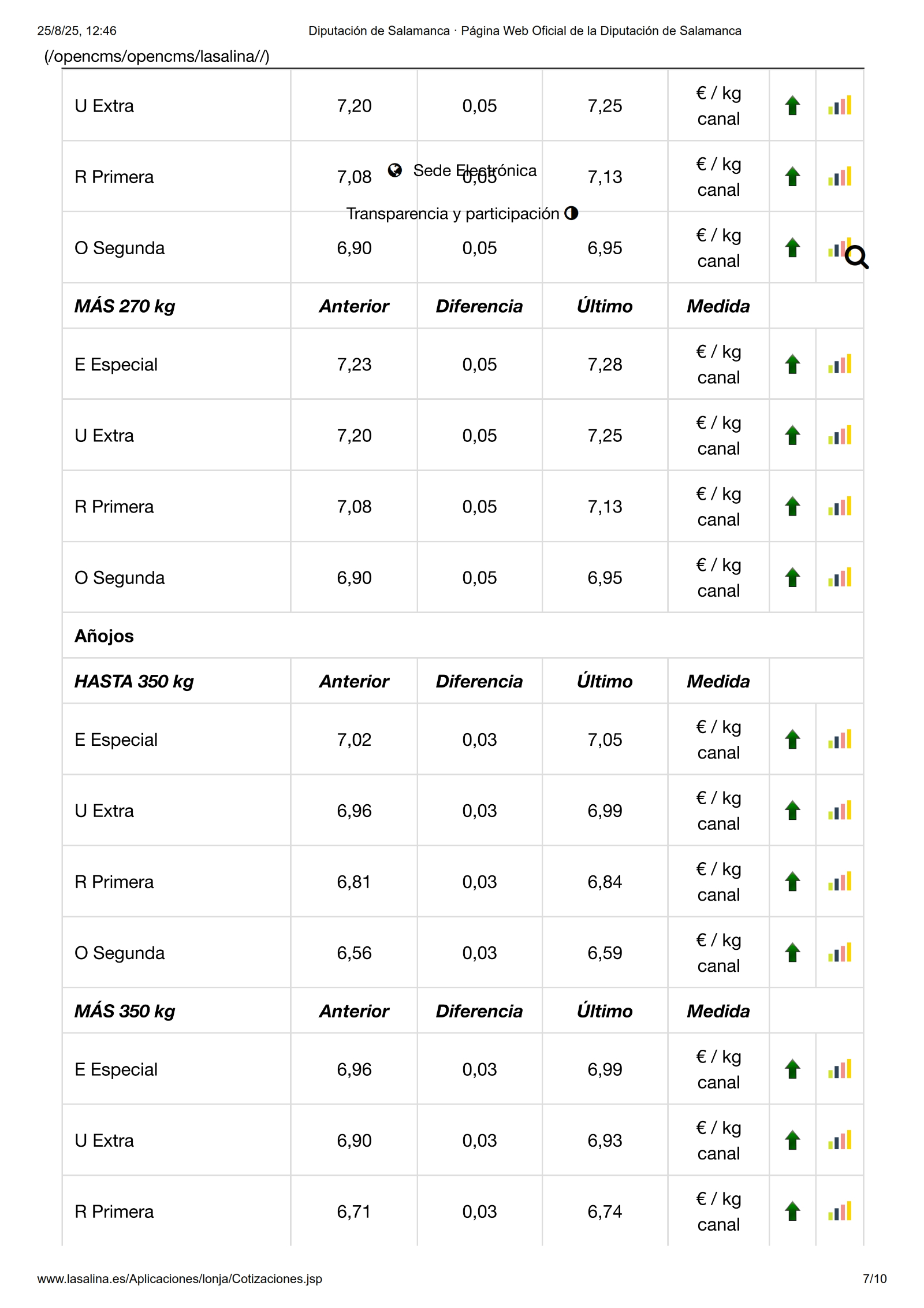Click green up arrow for MÁS 350 R Primera
The width and height of the screenshot is (924, 1308).
[792, 1211]
